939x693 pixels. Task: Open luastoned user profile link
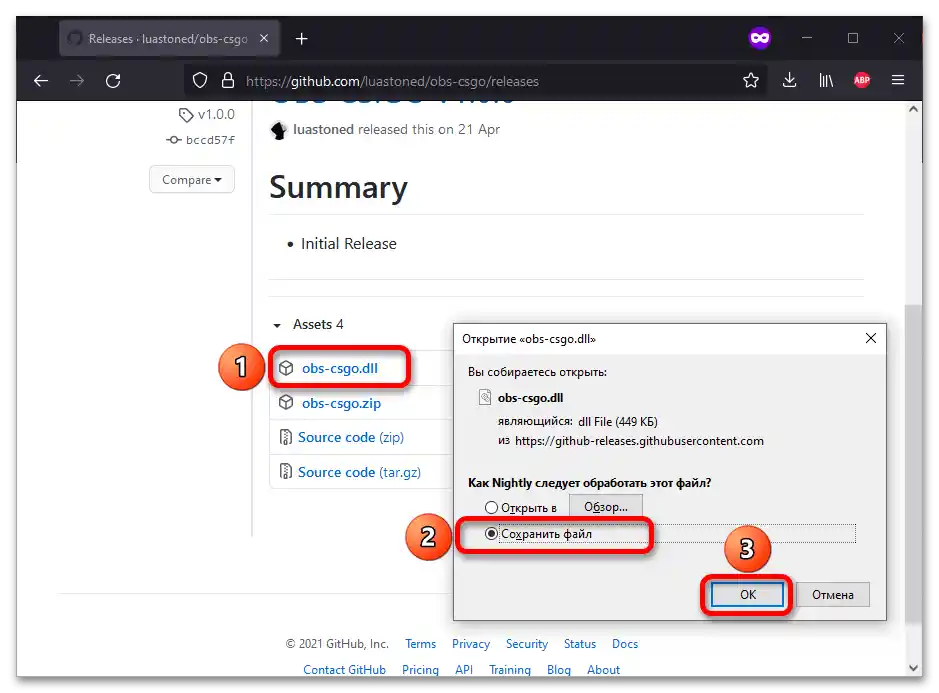[x=323, y=129]
